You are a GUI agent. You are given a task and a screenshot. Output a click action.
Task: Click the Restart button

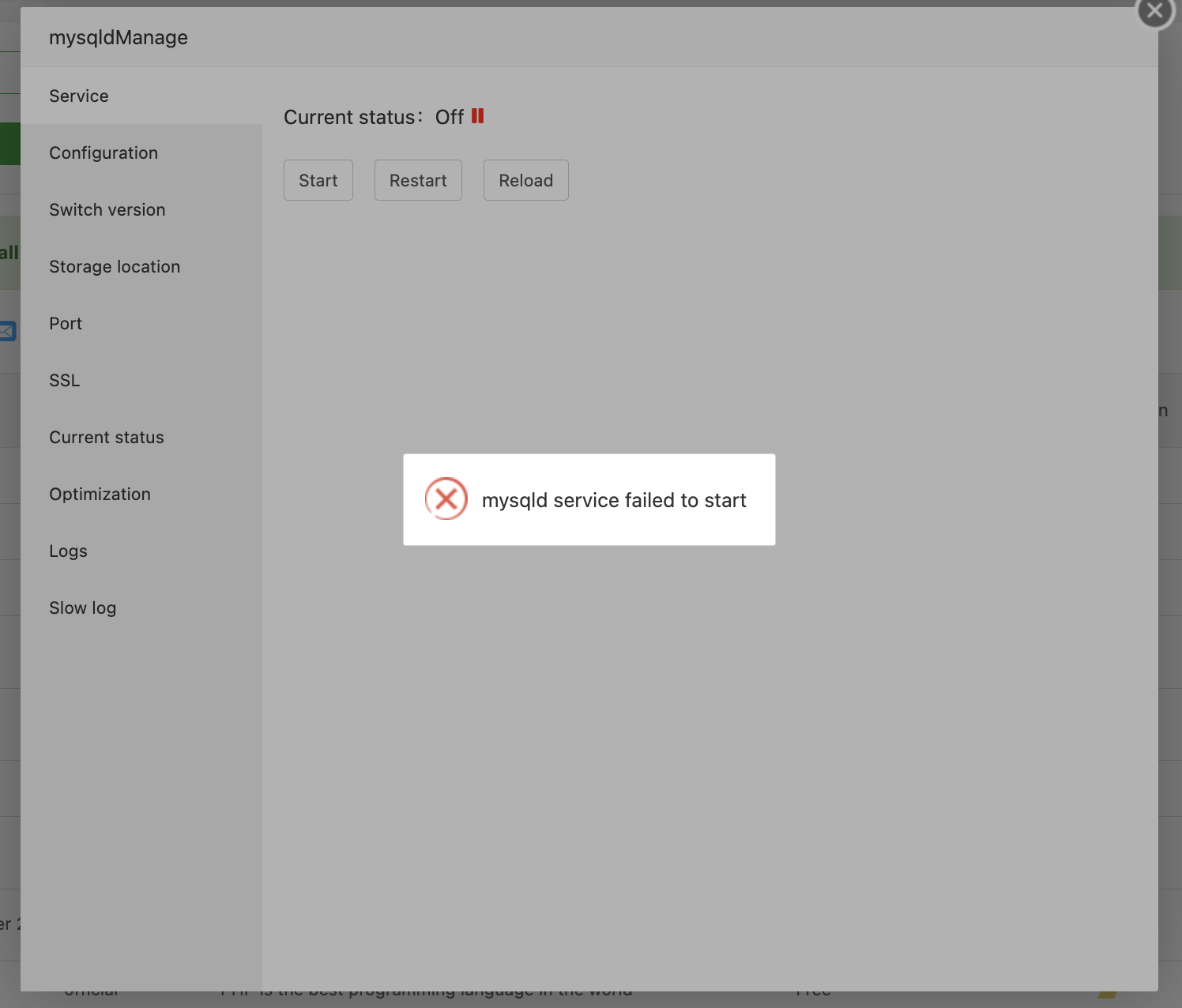(418, 180)
